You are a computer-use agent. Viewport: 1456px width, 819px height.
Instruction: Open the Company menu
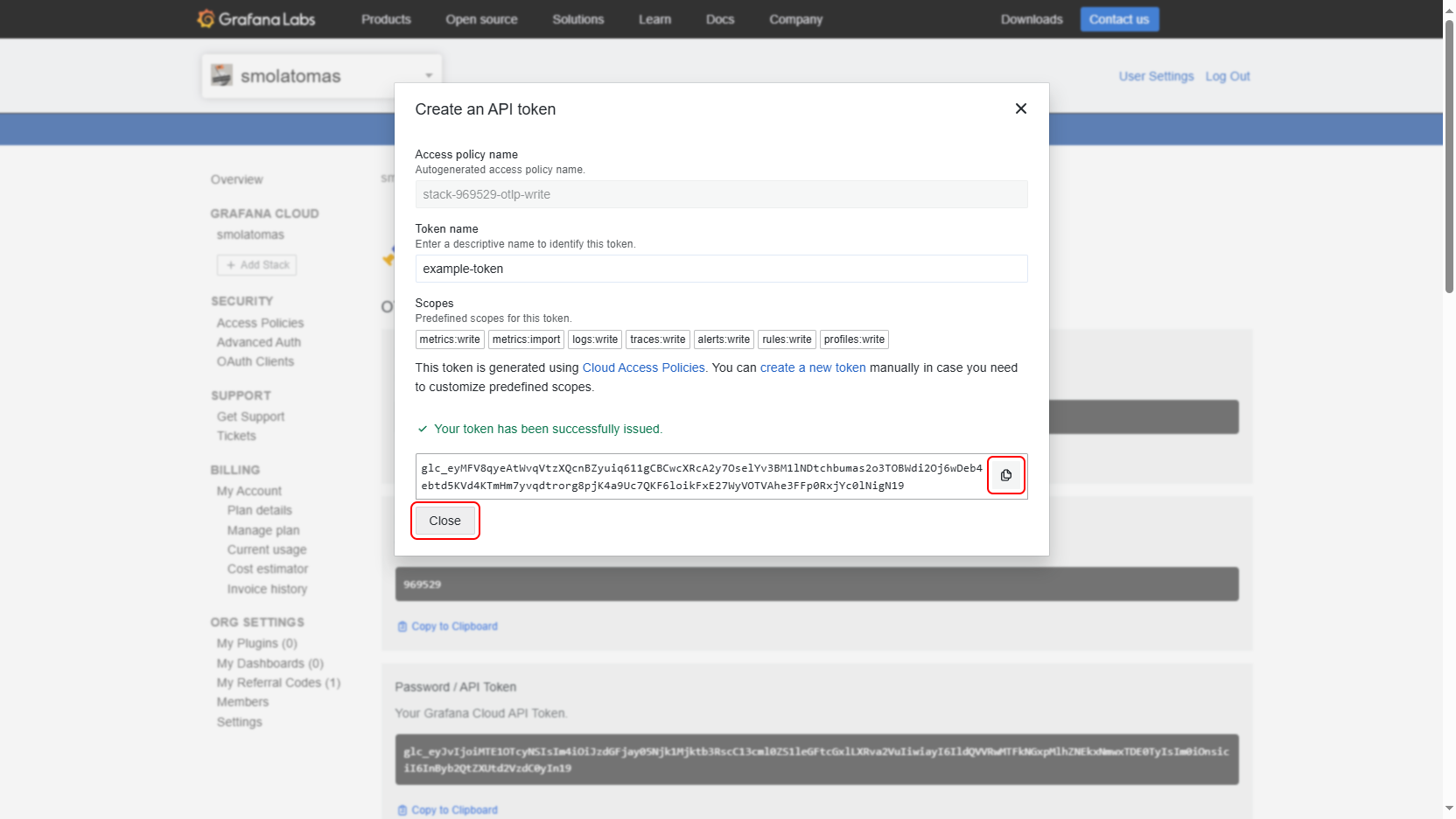(x=796, y=19)
